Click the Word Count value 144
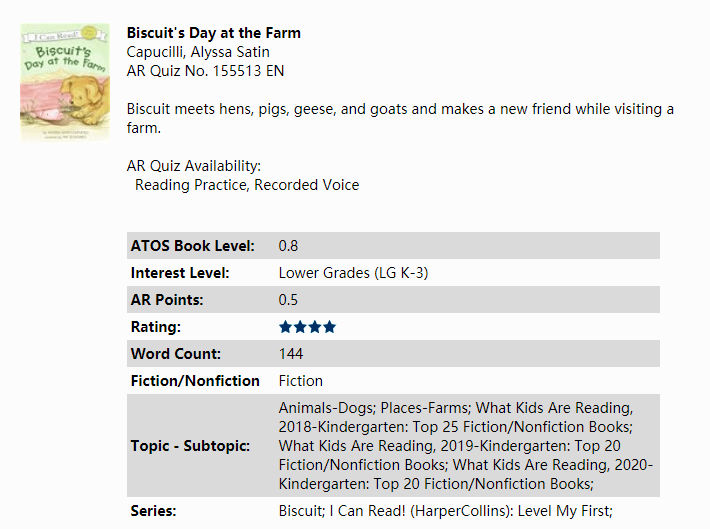Screen dimensions: 710x529 [x=291, y=354]
